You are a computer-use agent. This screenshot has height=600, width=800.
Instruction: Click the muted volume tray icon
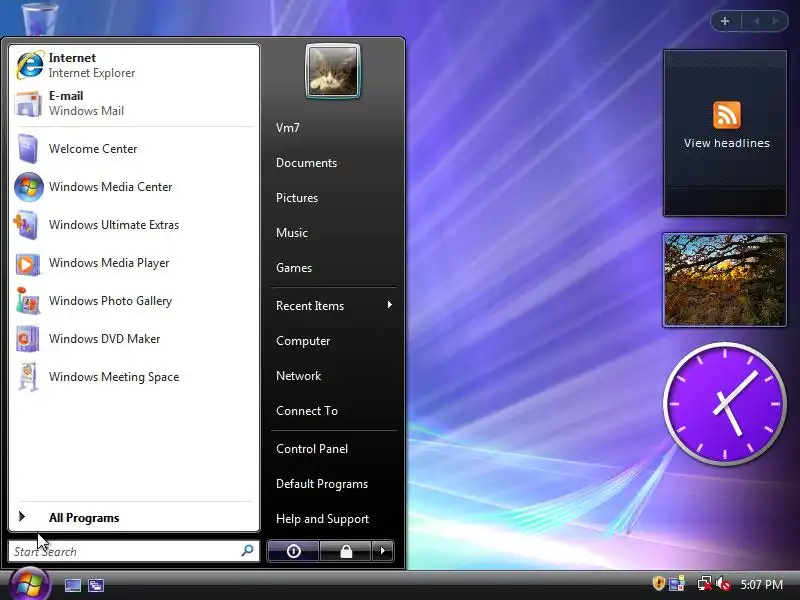coord(723,584)
